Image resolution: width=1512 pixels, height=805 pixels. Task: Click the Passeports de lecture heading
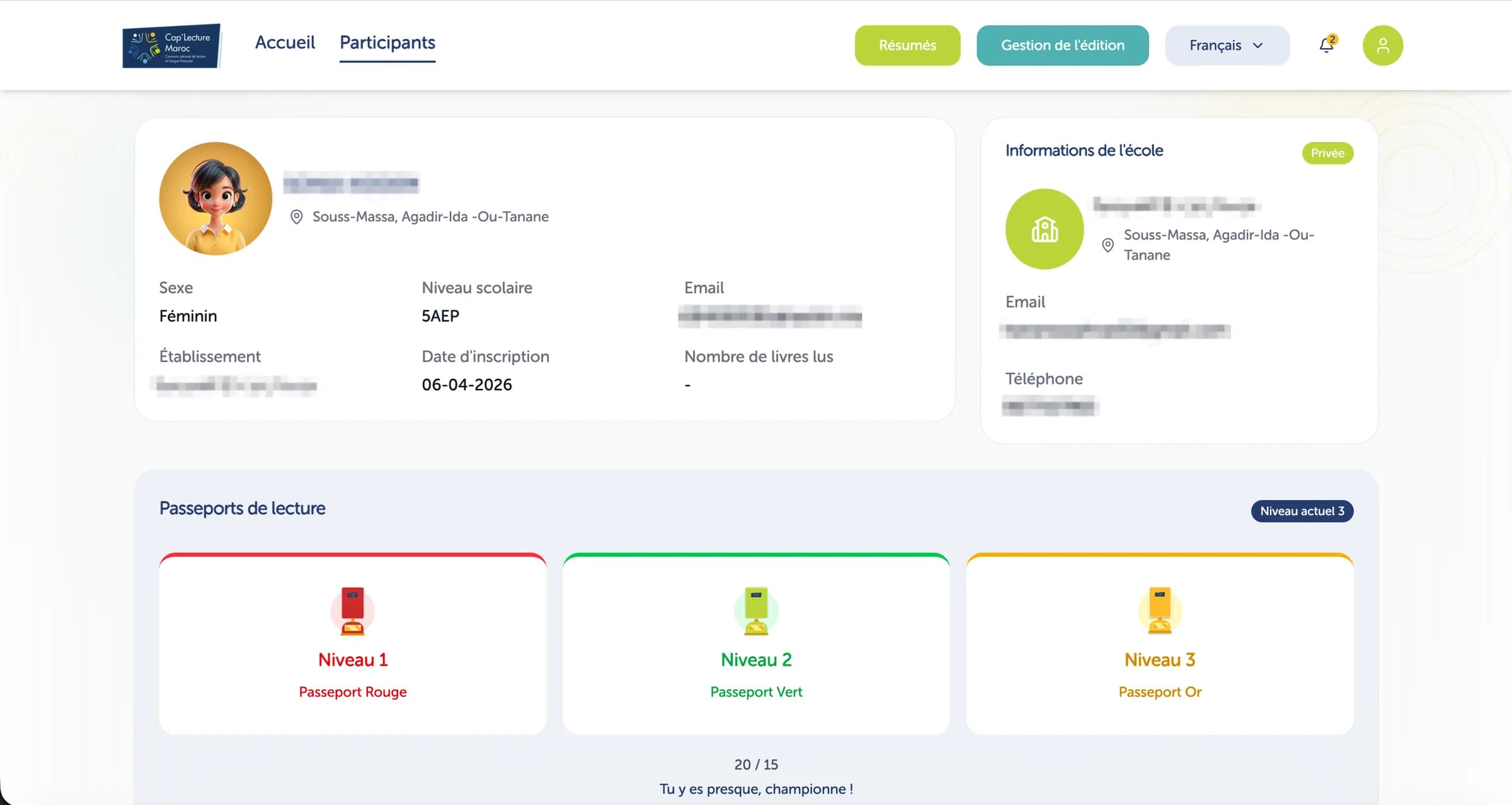click(242, 508)
